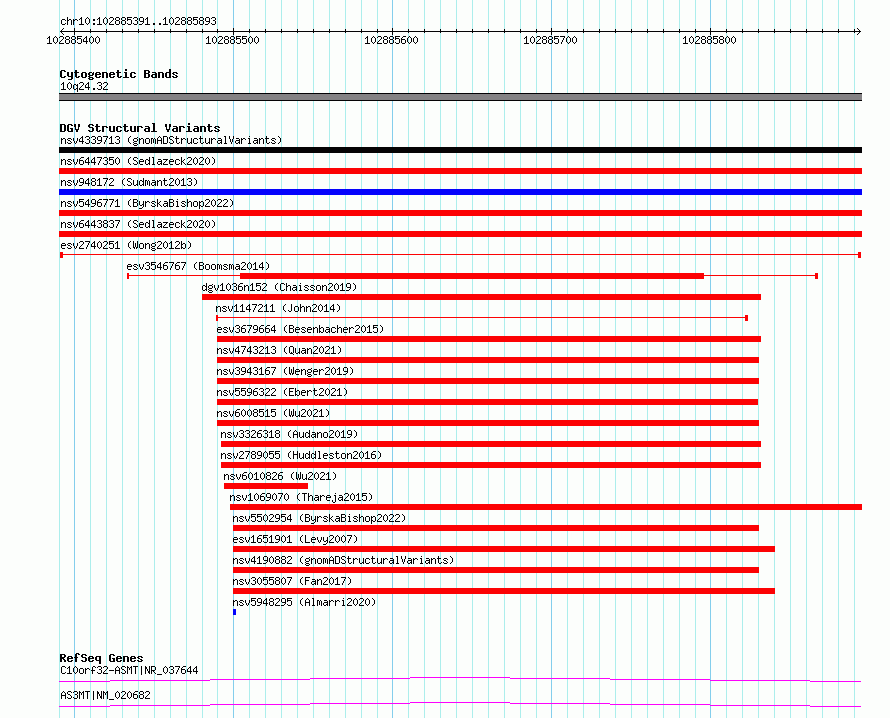Image resolution: width=890 pixels, height=718 pixels.
Task: Select the dgv1036n152 (Chaisson2019) variant label
Action: click(x=279, y=287)
